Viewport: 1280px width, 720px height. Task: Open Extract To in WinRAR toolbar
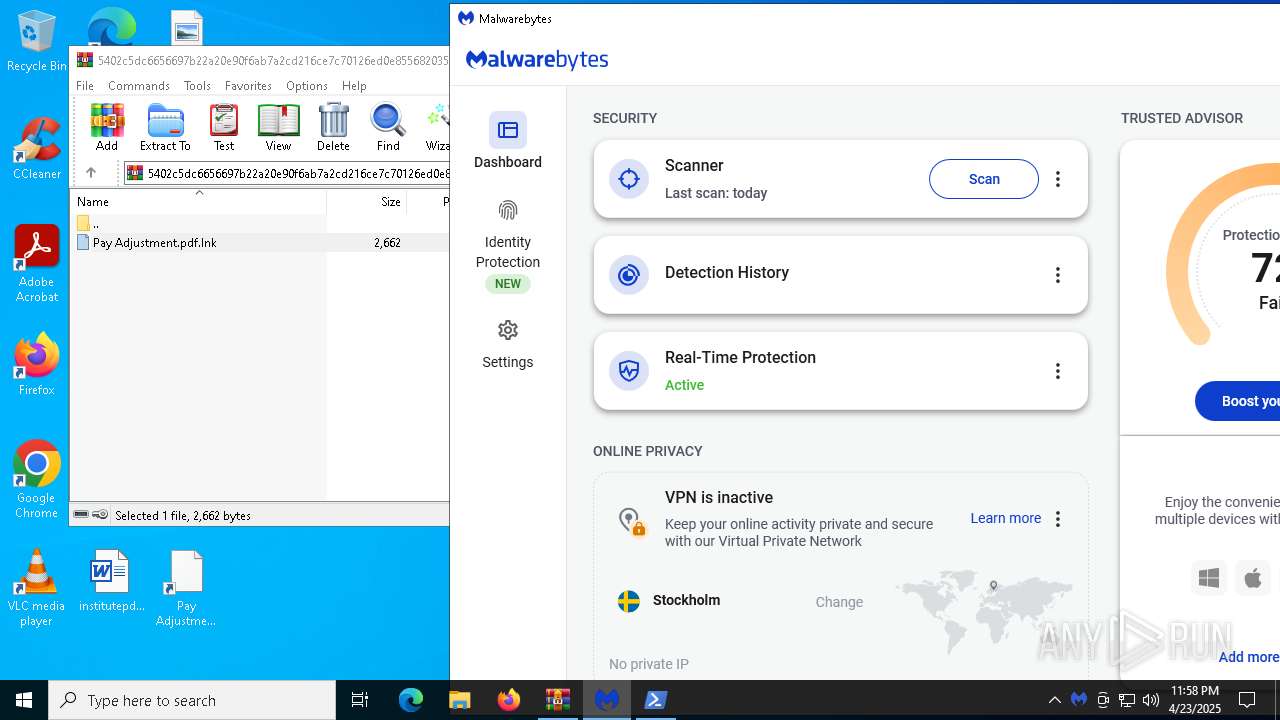tap(165, 128)
